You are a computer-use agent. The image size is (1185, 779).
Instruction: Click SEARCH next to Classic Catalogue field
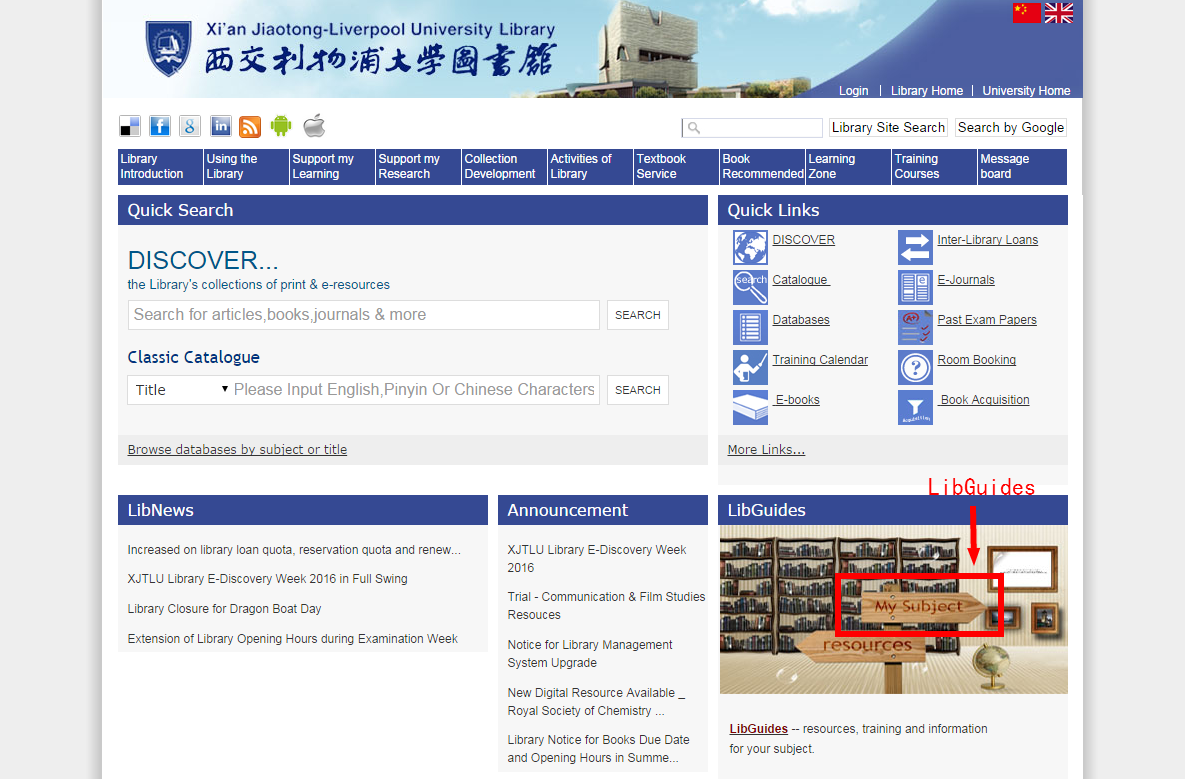[638, 390]
